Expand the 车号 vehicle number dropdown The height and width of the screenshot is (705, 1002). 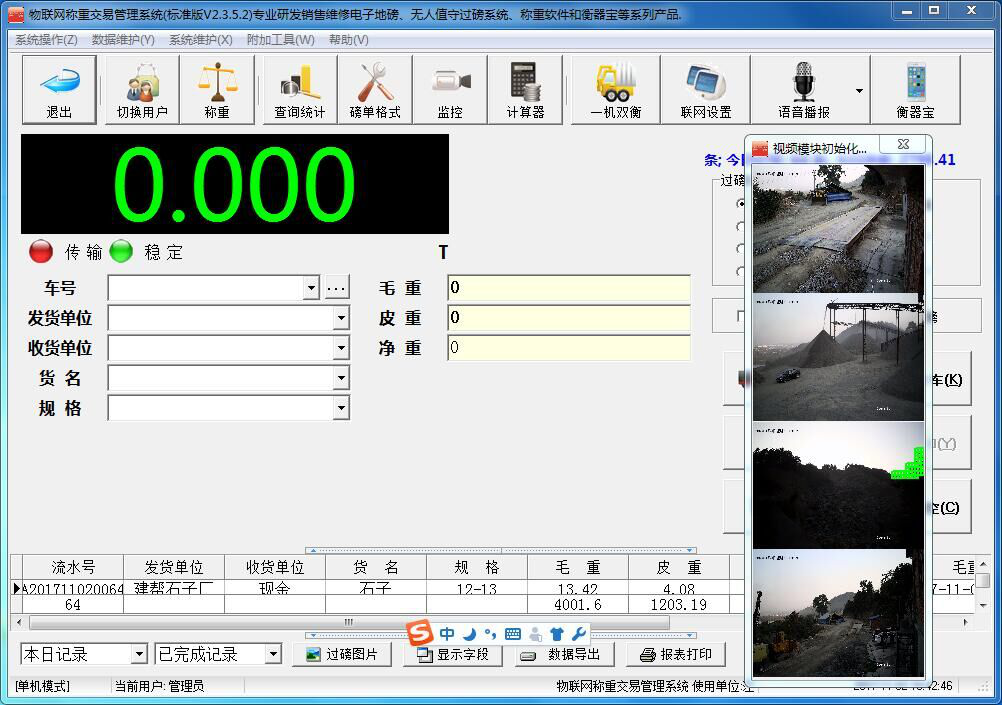(x=310, y=288)
